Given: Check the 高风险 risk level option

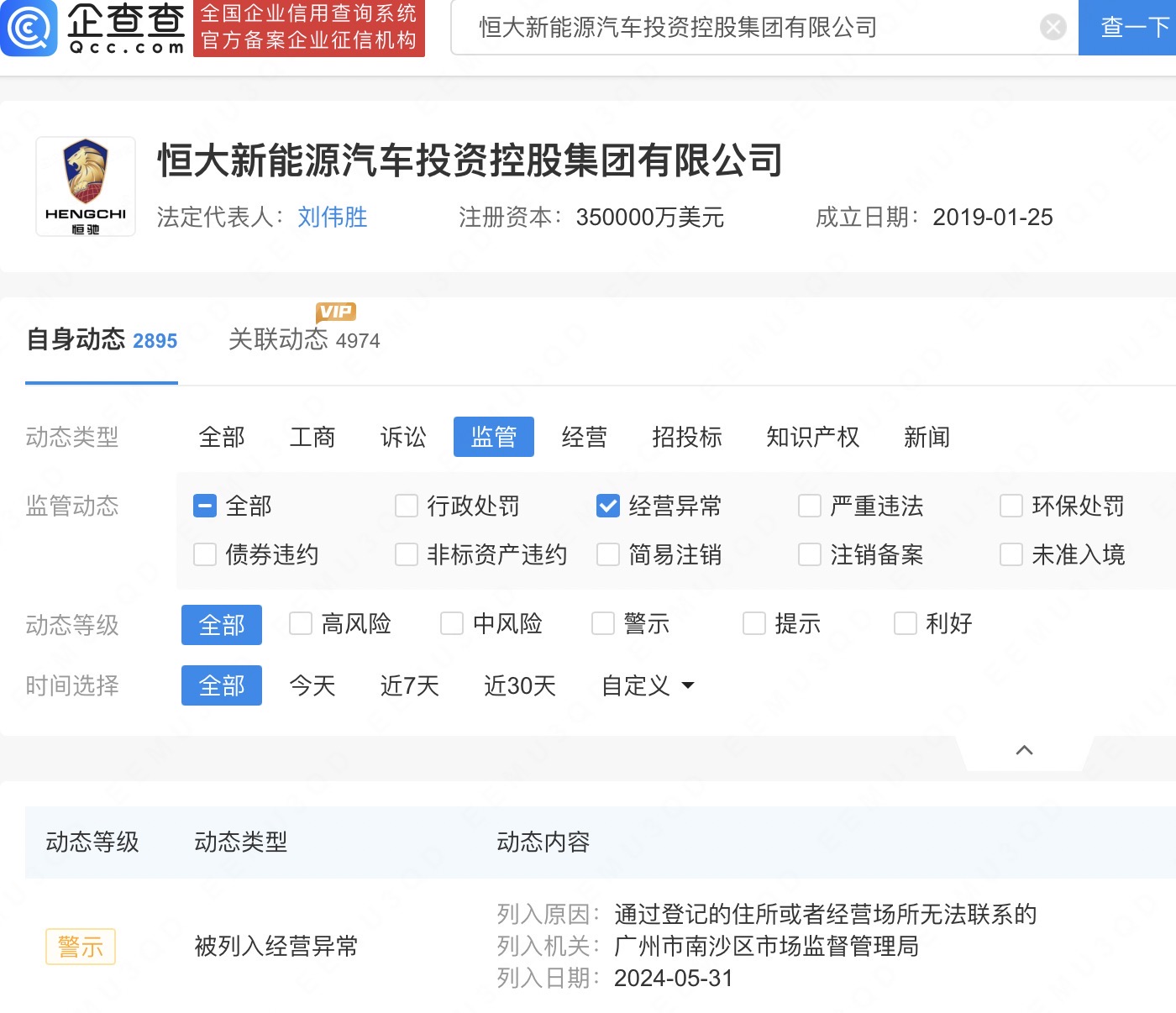Looking at the screenshot, I should pos(301,623).
